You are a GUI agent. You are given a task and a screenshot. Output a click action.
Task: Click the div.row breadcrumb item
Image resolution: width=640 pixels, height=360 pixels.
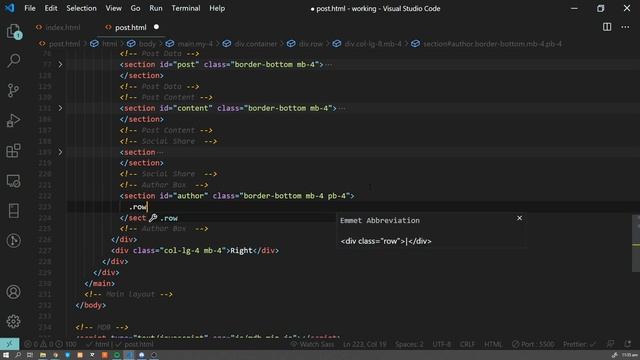tap(311, 44)
